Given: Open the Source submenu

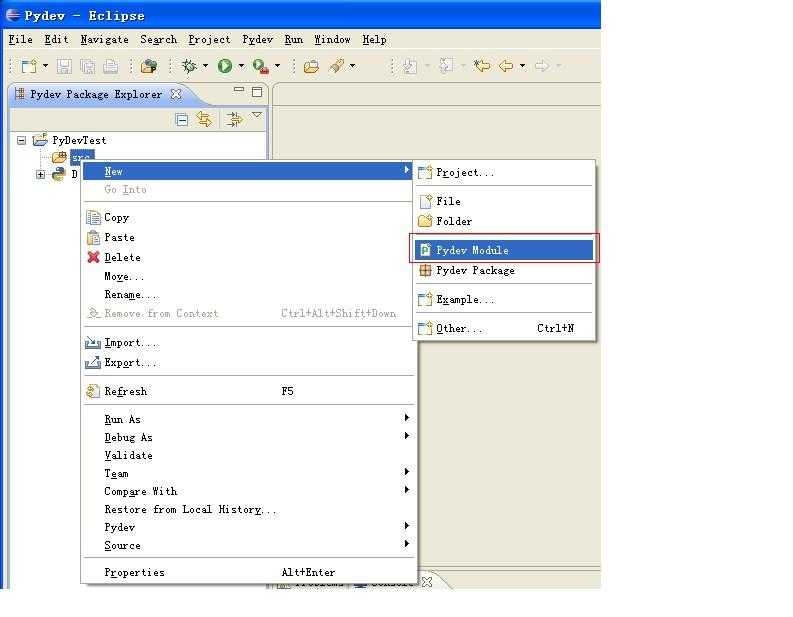Looking at the screenshot, I should point(248,545).
